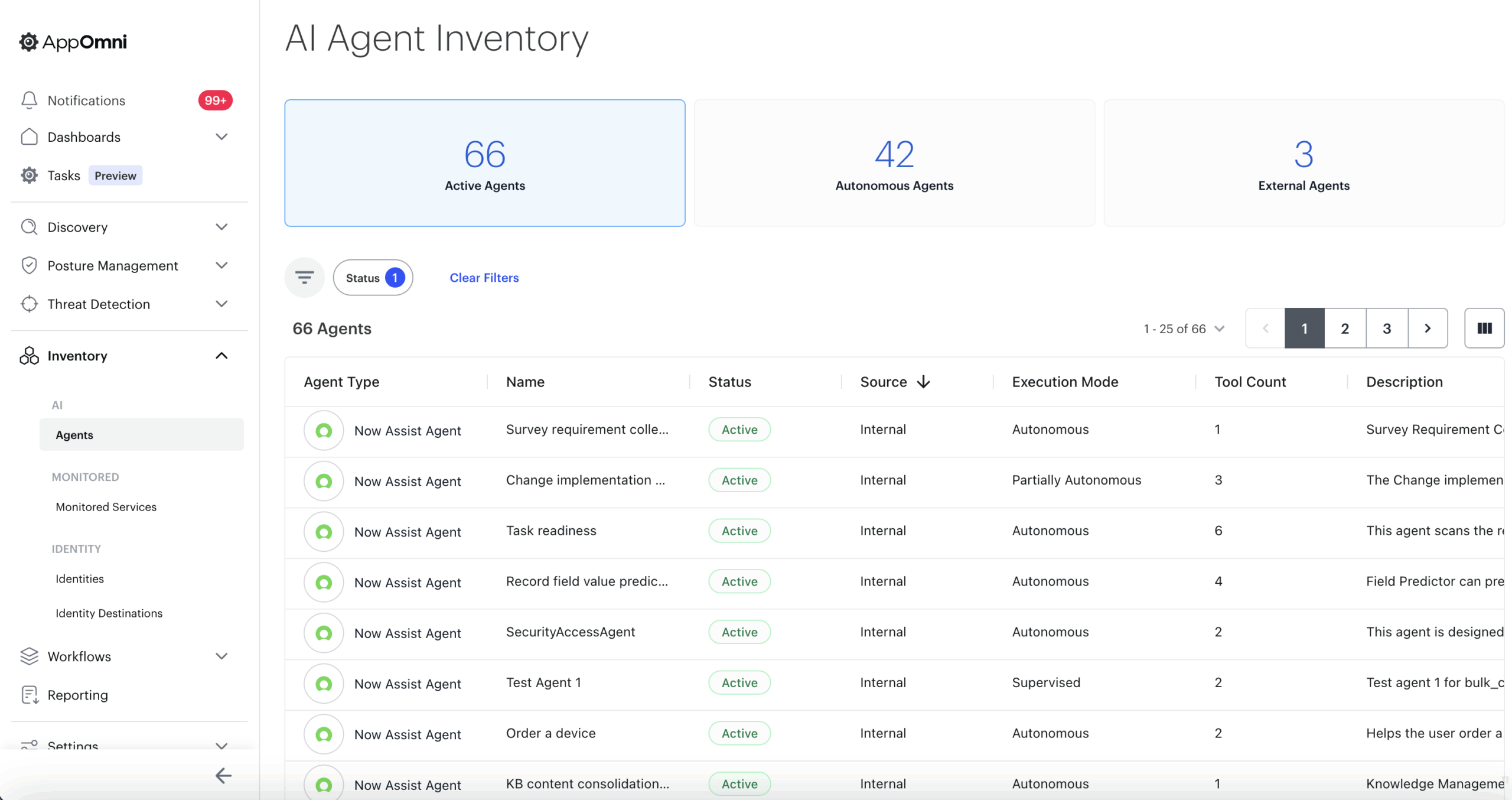Go to page 3 of the agent list
The image size is (1512, 800).
[1387, 328]
